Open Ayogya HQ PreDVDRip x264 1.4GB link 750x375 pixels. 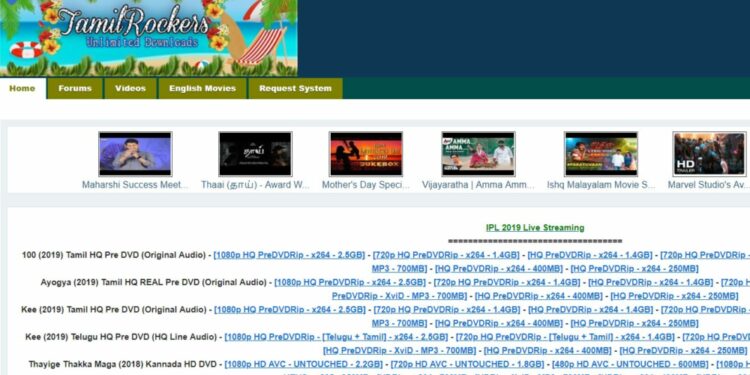tap(651, 283)
